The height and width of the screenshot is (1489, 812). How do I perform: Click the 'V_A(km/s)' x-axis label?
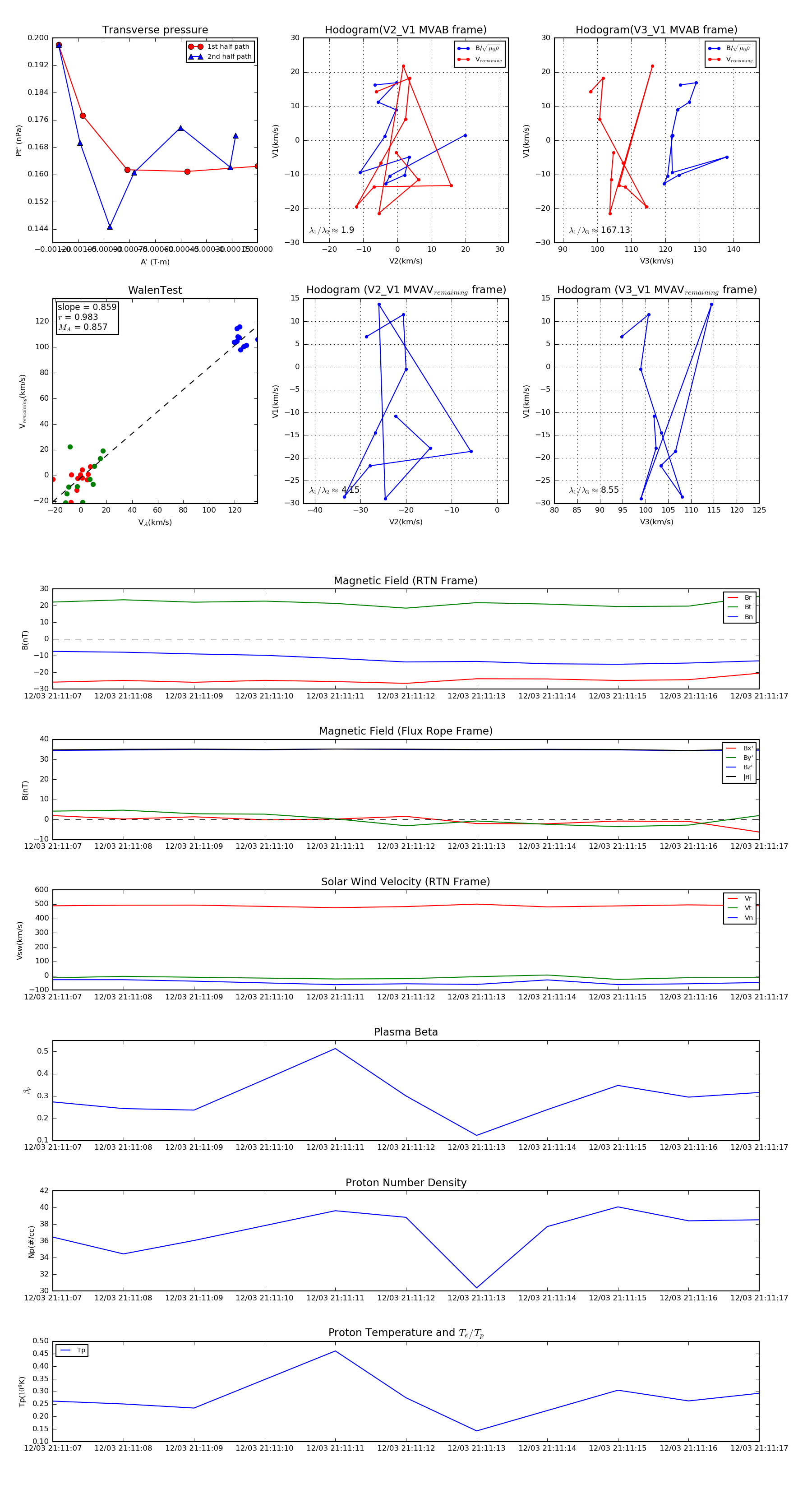click(x=155, y=523)
